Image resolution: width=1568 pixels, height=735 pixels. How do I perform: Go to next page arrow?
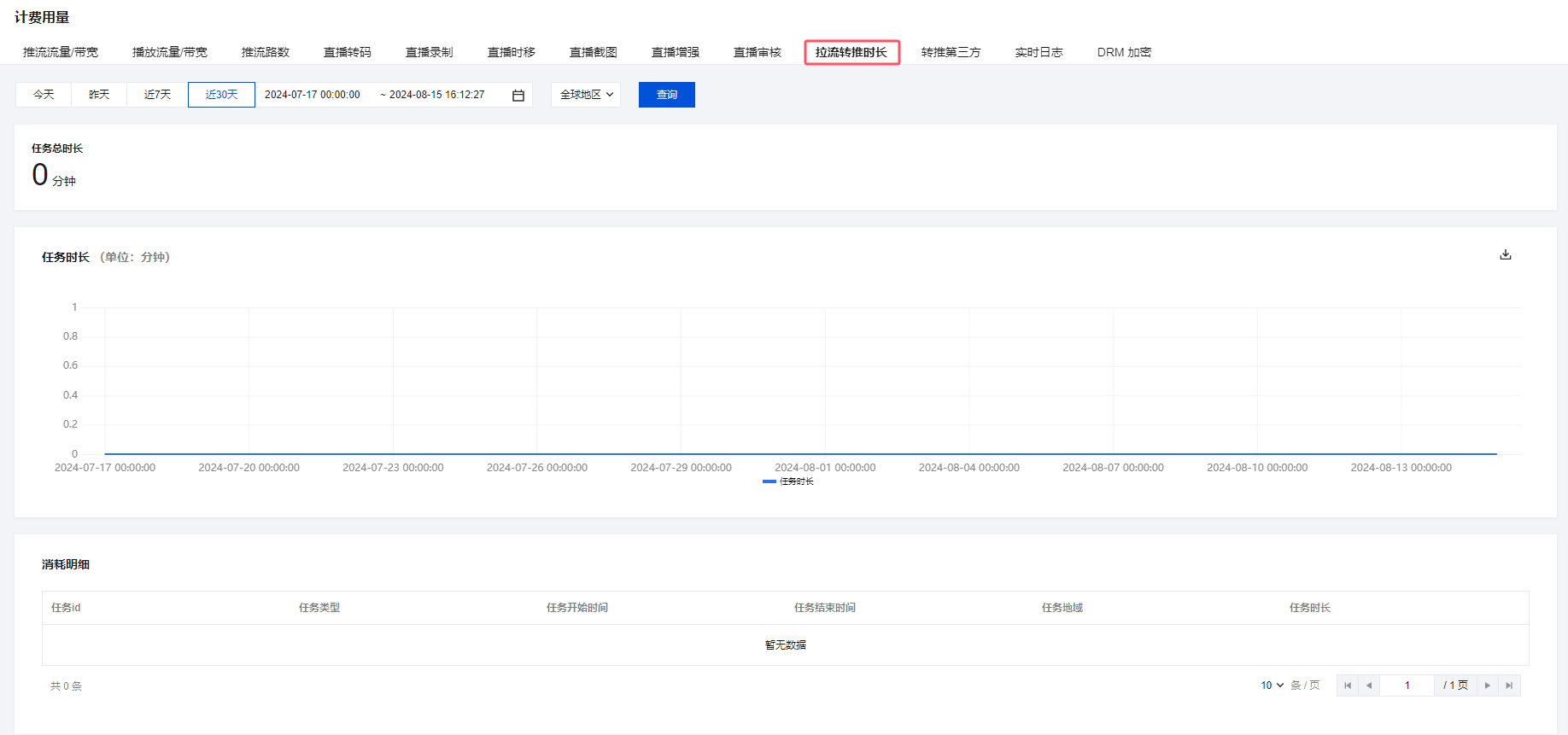coord(1487,685)
